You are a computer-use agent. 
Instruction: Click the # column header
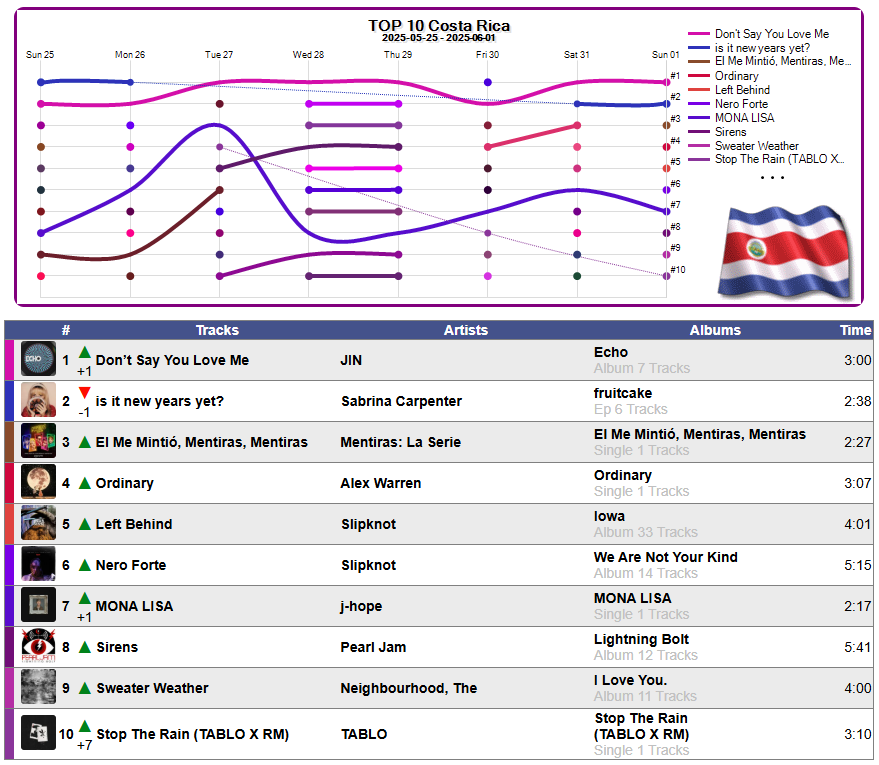[x=66, y=330]
